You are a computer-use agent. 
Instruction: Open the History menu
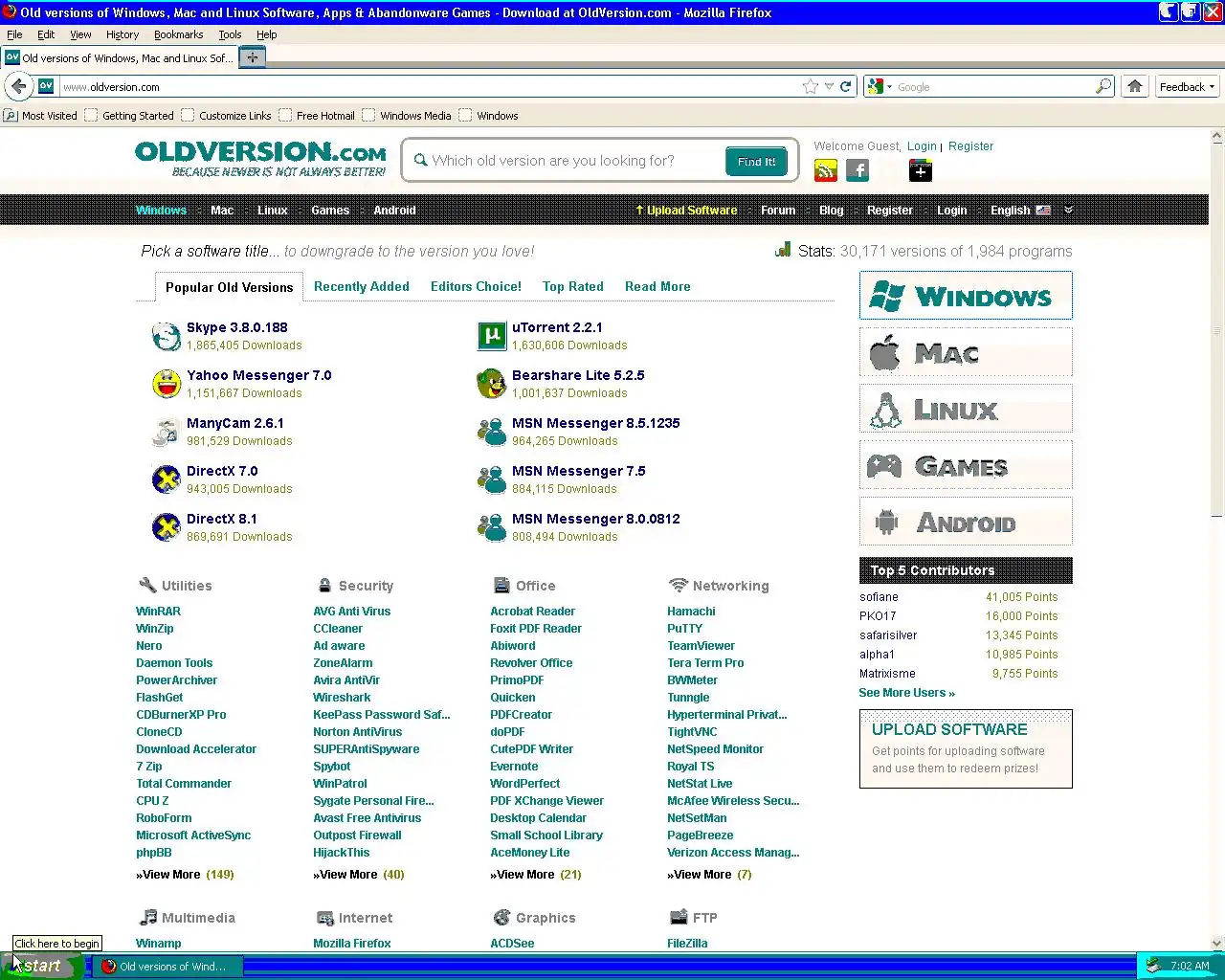(122, 34)
